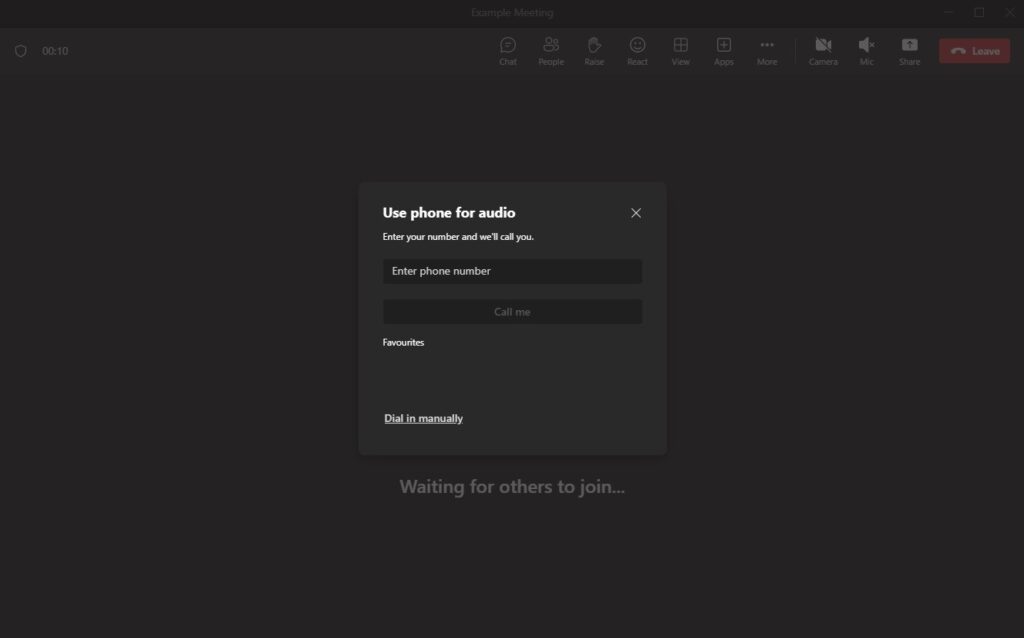Minimize the Example Meeting window
The width and height of the screenshot is (1024, 638).
(948, 12)
